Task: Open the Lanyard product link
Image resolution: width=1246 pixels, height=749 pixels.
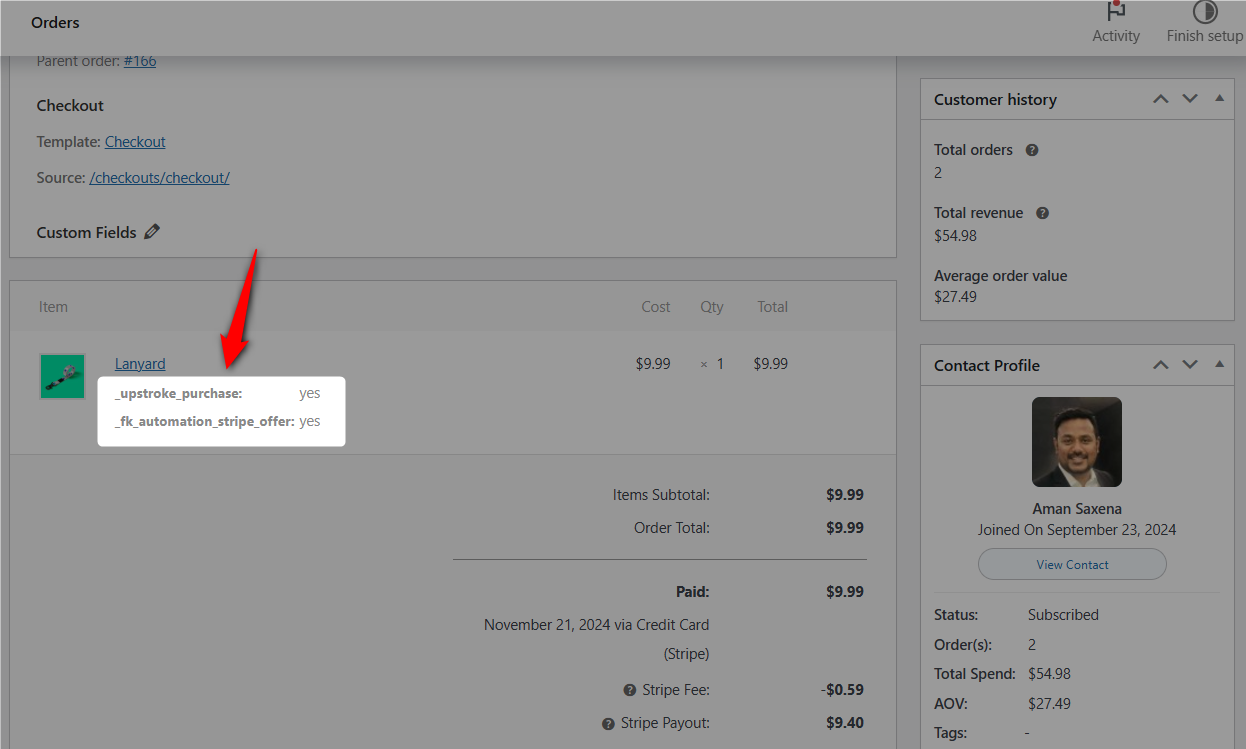Action: coord(140,364)
